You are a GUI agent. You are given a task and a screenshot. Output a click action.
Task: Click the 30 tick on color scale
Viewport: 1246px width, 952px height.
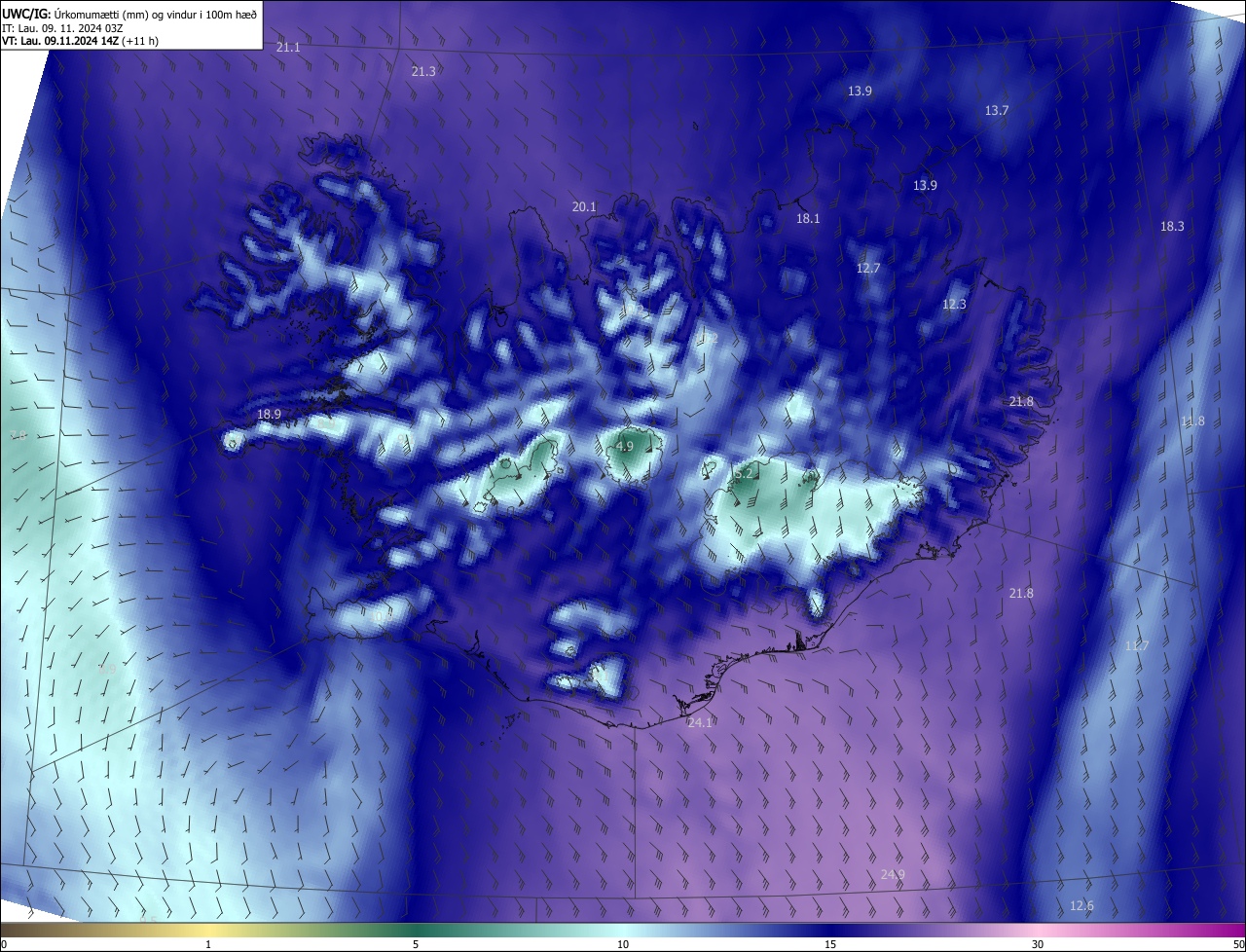1038,944
